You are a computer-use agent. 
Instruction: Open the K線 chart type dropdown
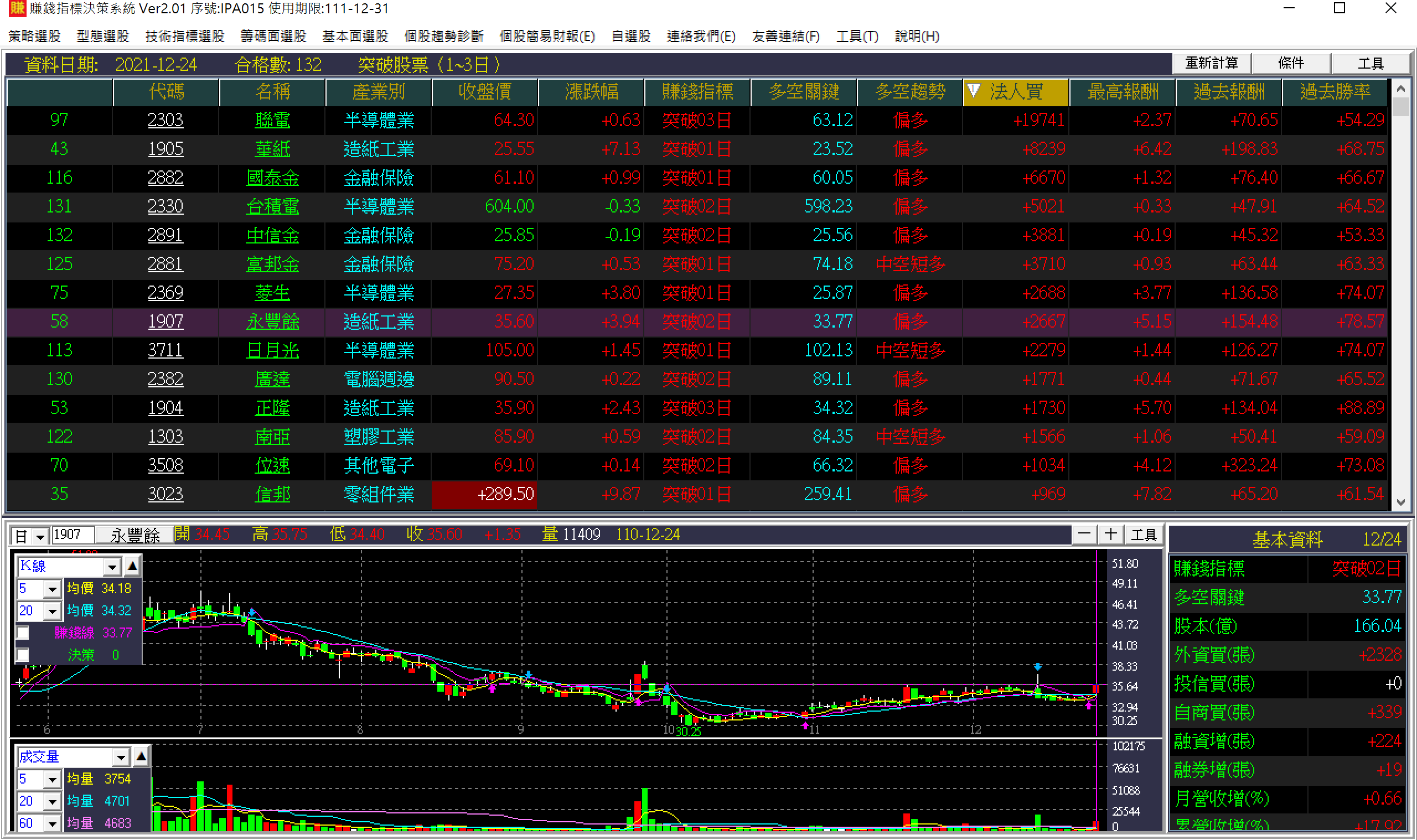point(111,566)
